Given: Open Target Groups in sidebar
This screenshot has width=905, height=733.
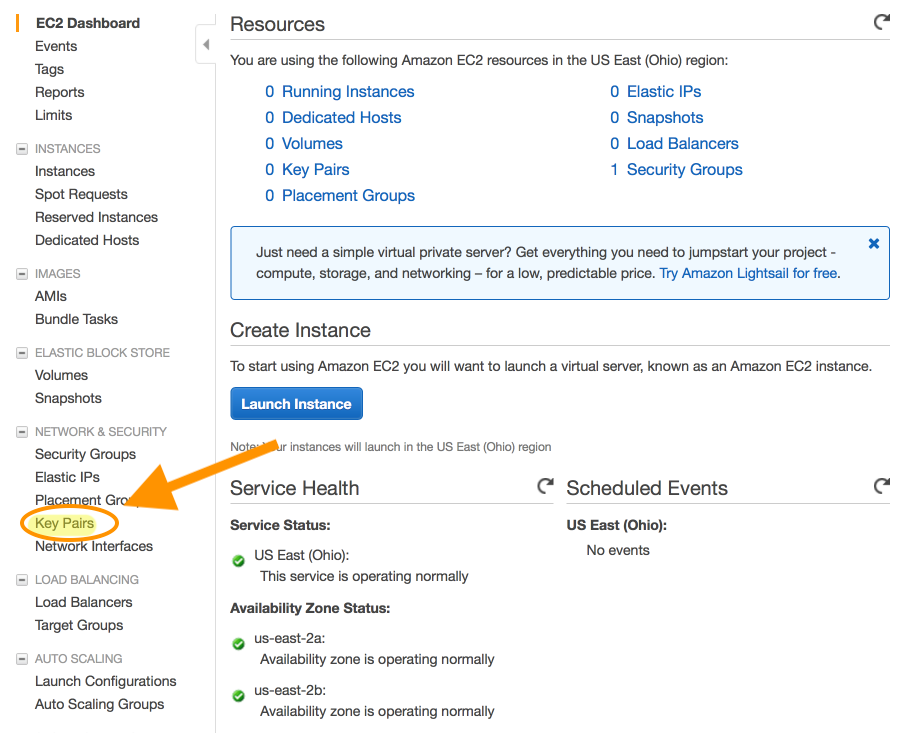Looking at the screenshot, I should (79, 625).
